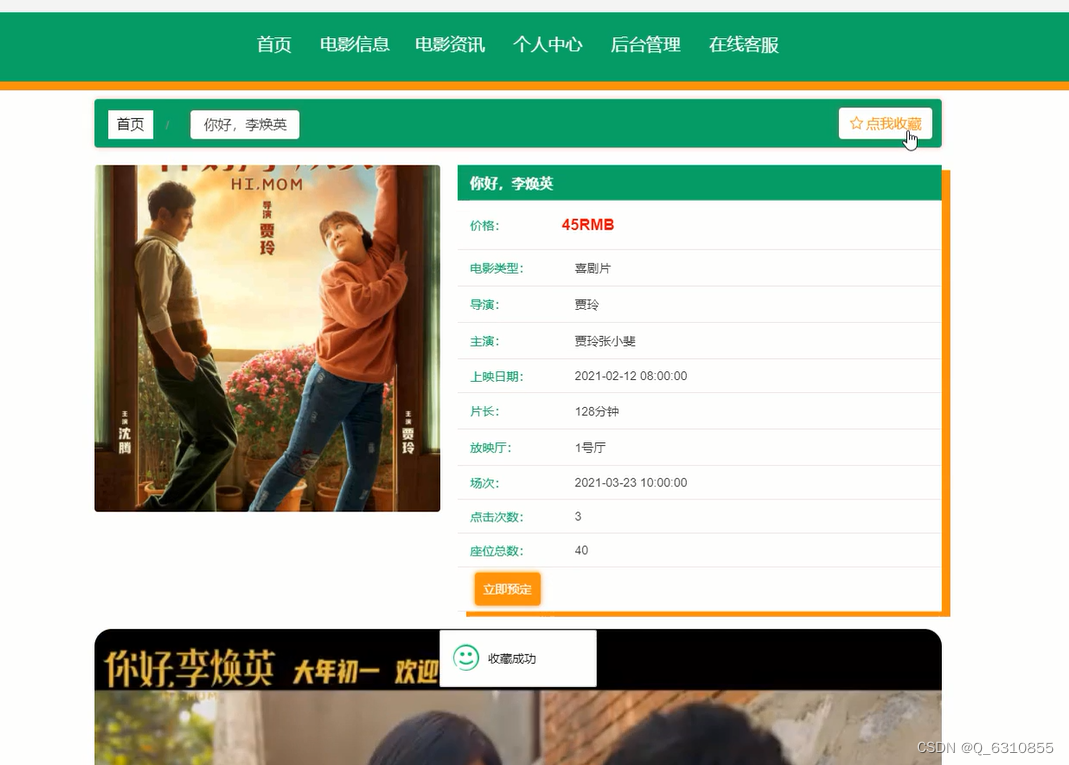Click the 喜剧片 movie type value
This screenshot has width=1069, height=765.
pyautogui.click(x=592, y=269)
